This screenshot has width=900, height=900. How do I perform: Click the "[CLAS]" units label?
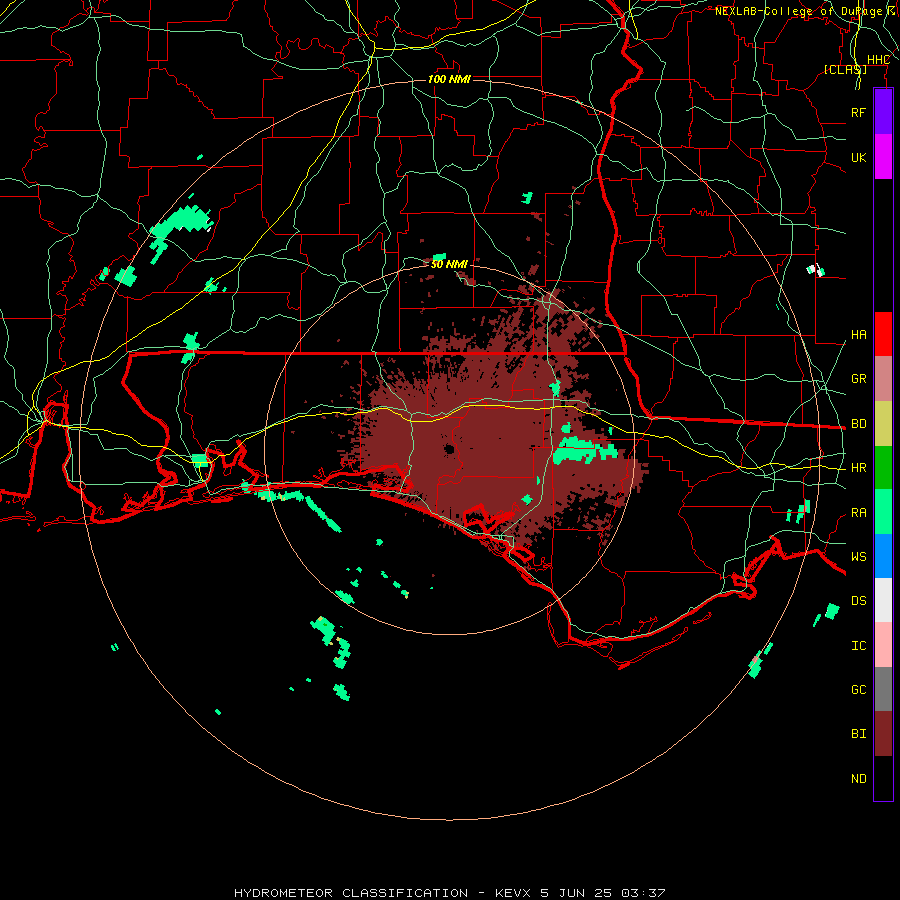point(845,70)
